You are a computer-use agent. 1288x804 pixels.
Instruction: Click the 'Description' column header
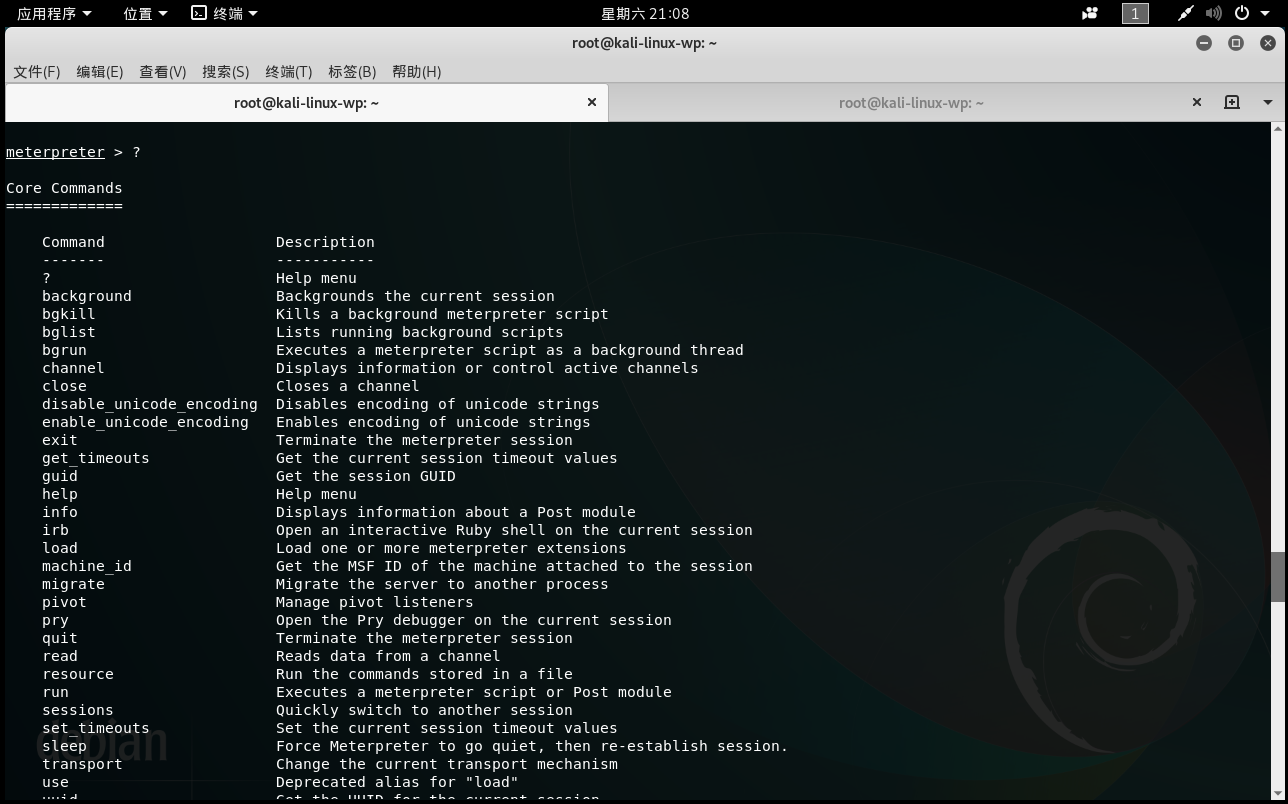325,242
